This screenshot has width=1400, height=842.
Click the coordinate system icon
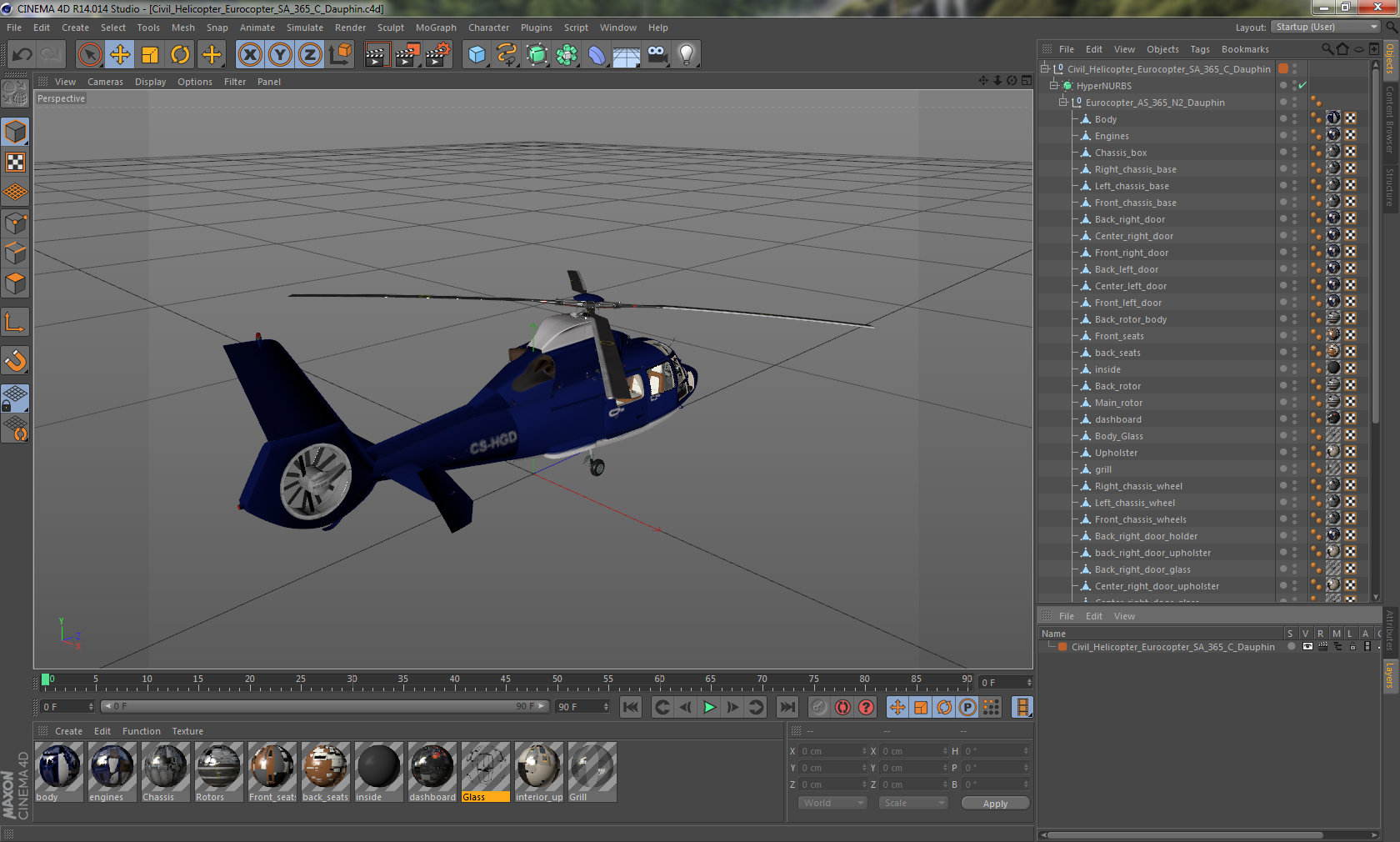[340, 55]
